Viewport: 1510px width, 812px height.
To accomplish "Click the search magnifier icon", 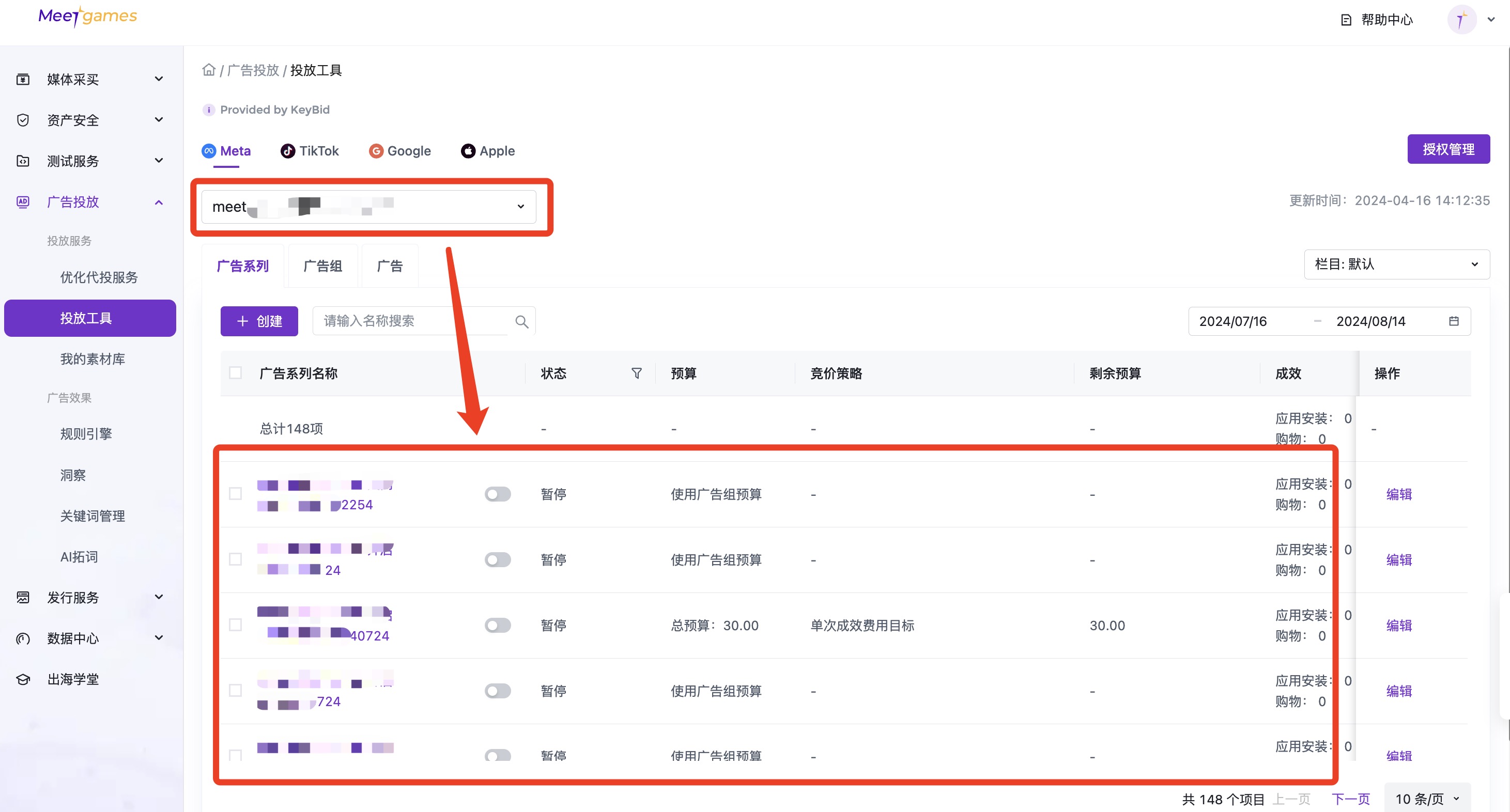I will pos(521,322).
